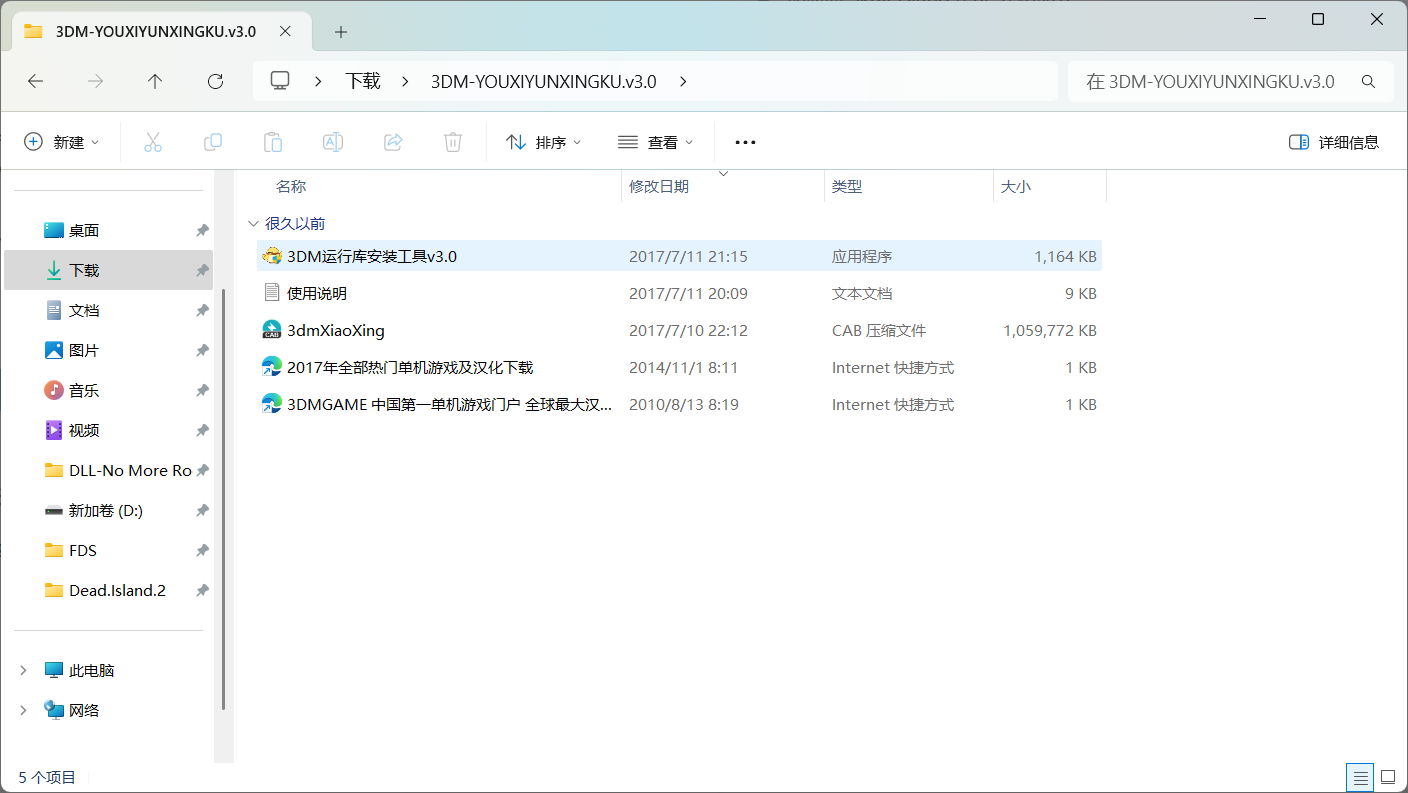Click the 3dmXiaoXing CAB file icon

tap(272, 330)
